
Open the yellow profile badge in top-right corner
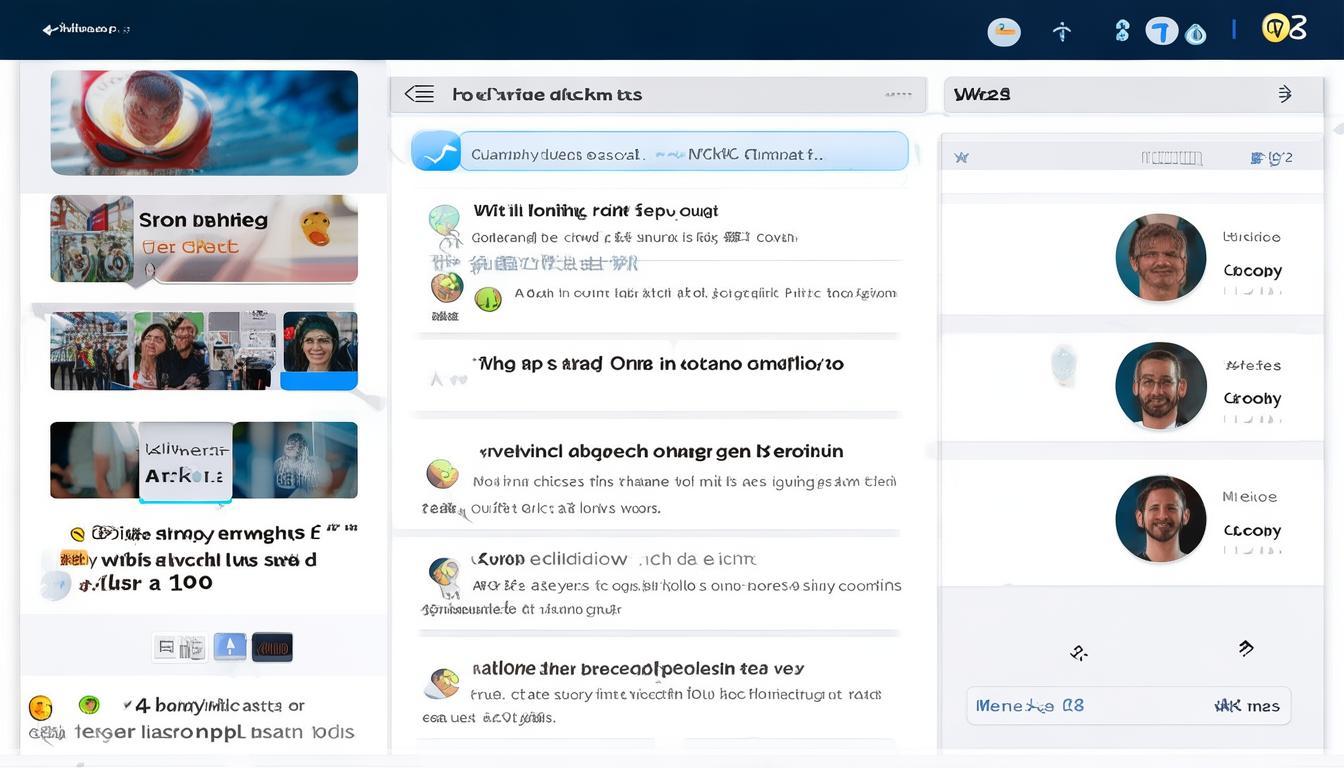coord(1275,28)
